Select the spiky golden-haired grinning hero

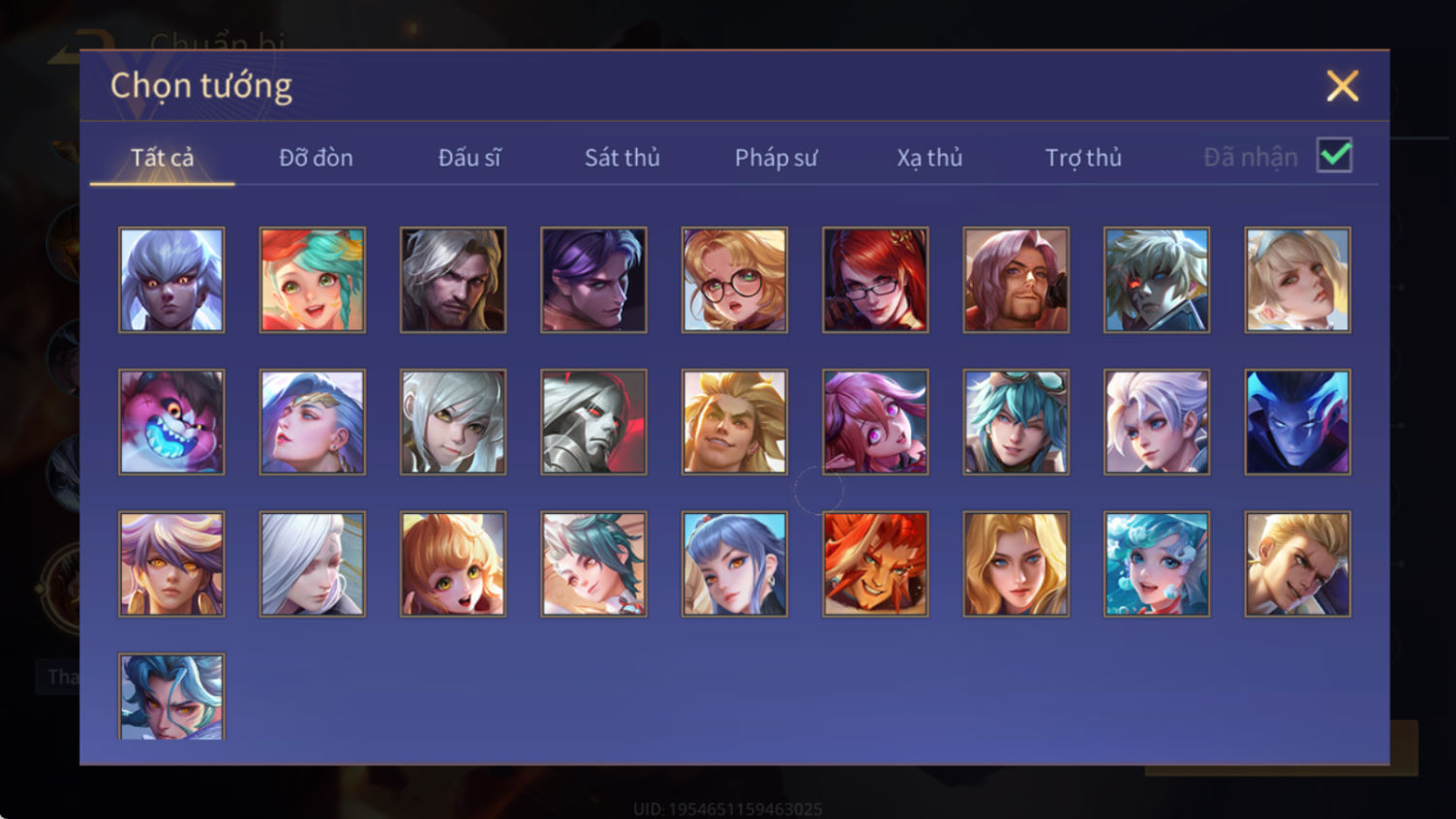click(x=735, y=422)
